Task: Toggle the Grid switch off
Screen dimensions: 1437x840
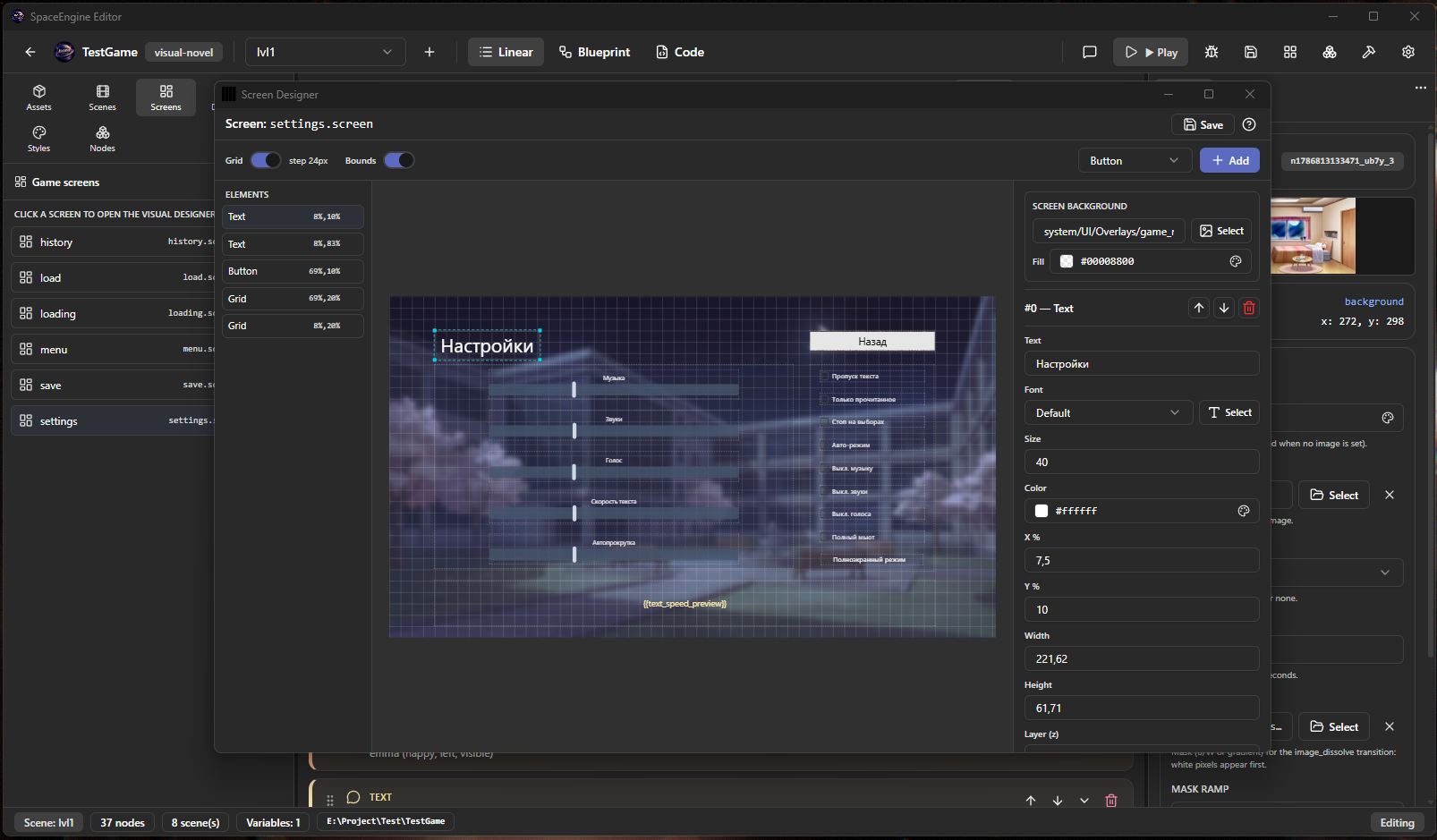Action: 265,160
